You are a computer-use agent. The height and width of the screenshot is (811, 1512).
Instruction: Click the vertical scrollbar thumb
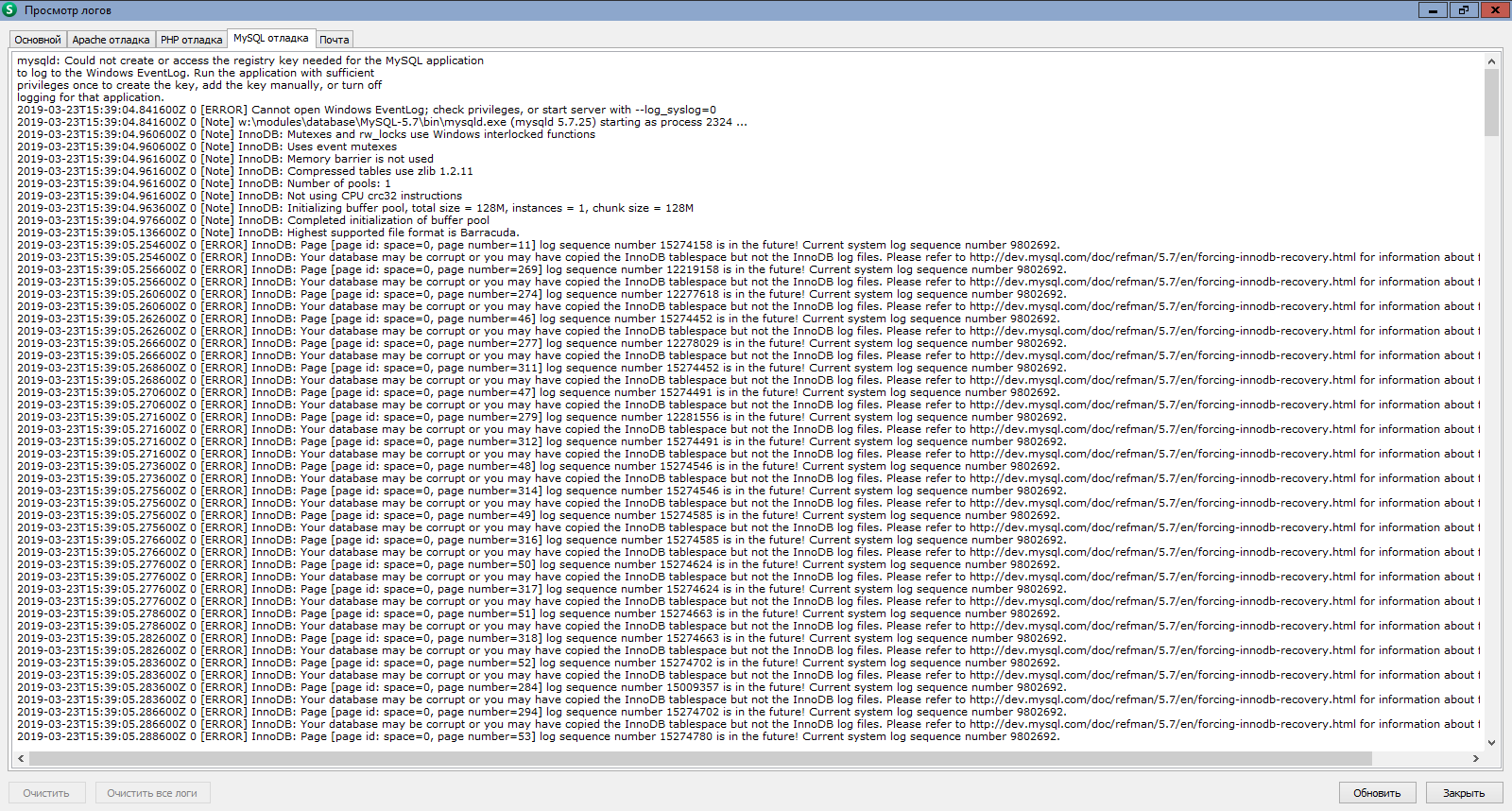(x=1491, y=102)
